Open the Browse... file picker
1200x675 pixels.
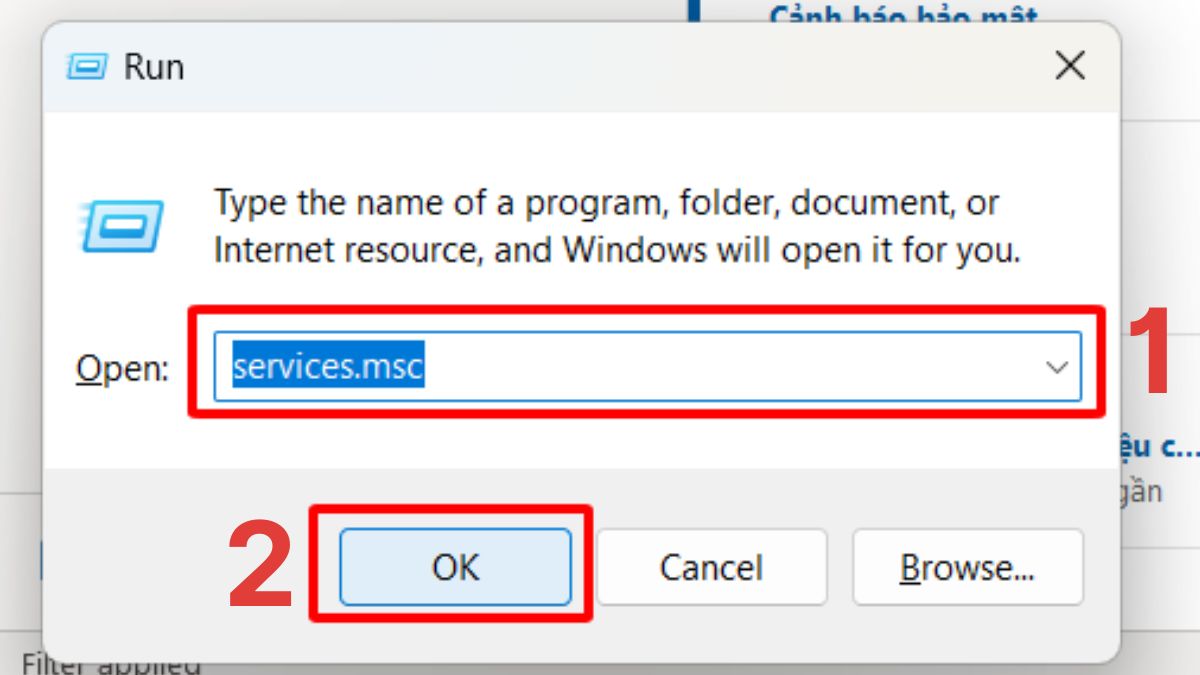tap(967, 568)
